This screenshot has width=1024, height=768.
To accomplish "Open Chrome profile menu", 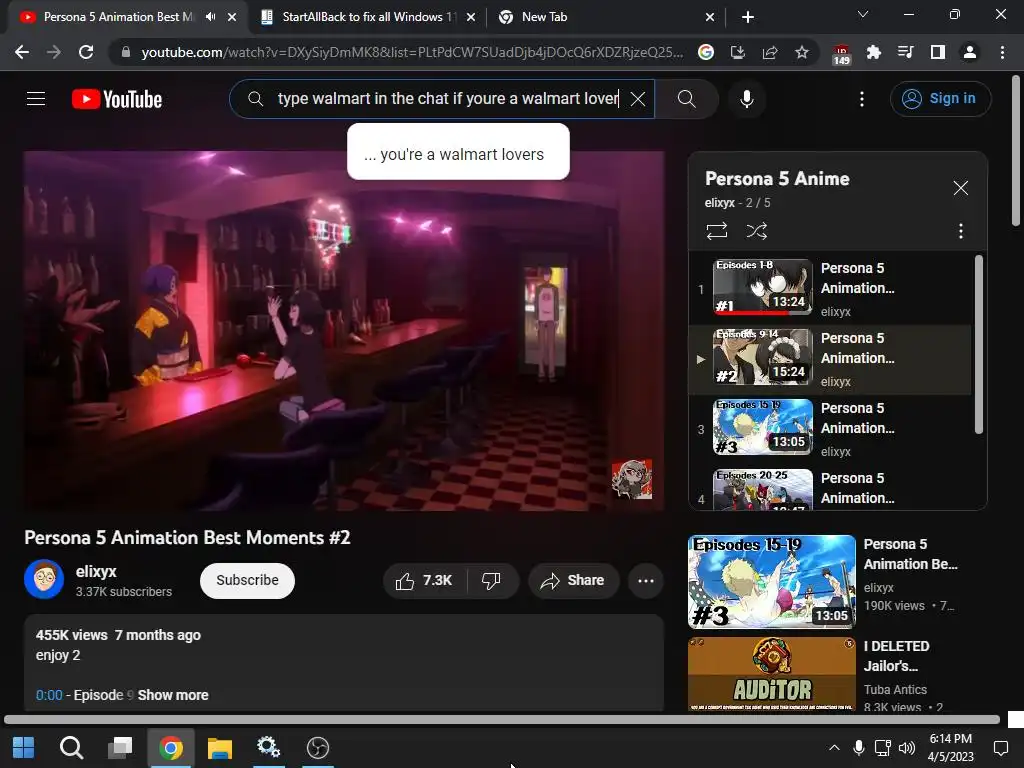I will tap(970, 52).
